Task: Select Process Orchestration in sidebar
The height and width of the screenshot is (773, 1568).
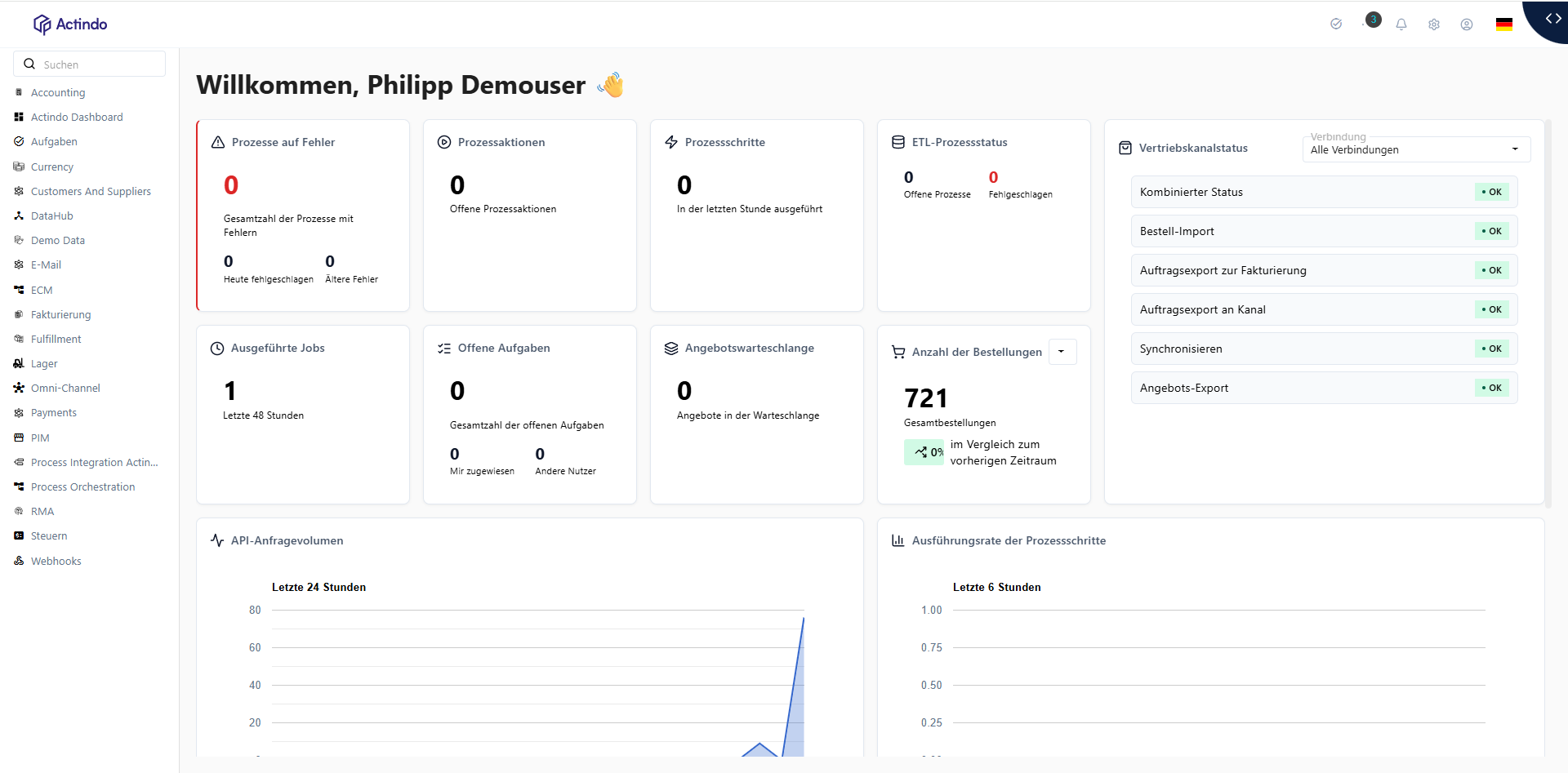Action: pos(82,487)
